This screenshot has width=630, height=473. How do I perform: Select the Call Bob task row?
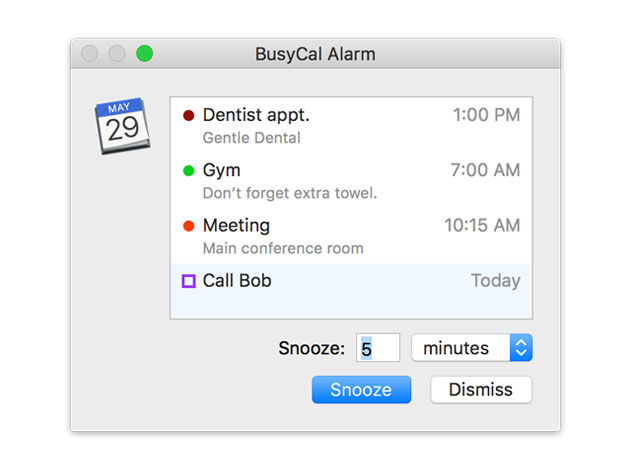tap(351, 291)
